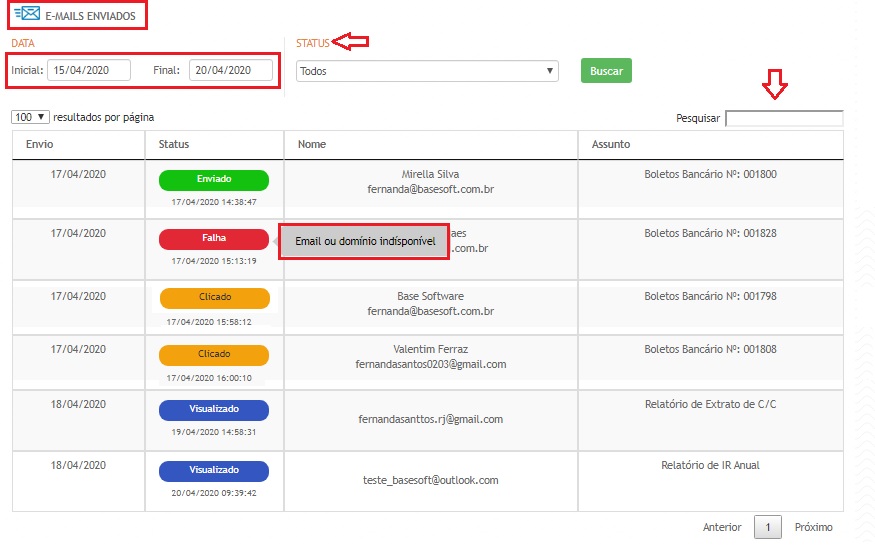Click the Inicial date field
Viewport: 875px width, 545px height.
(x=88, y=70)
